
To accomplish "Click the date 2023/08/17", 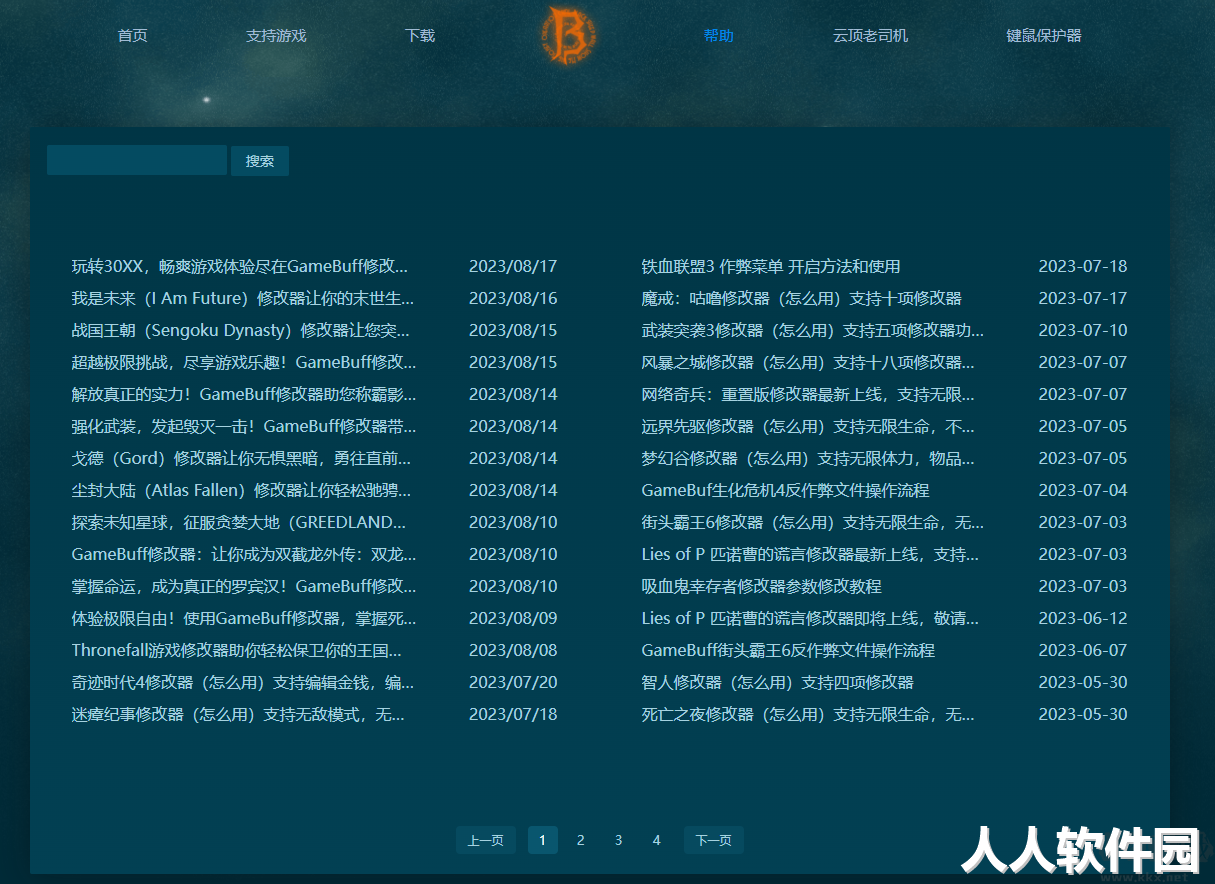I will tap(513, 266).
